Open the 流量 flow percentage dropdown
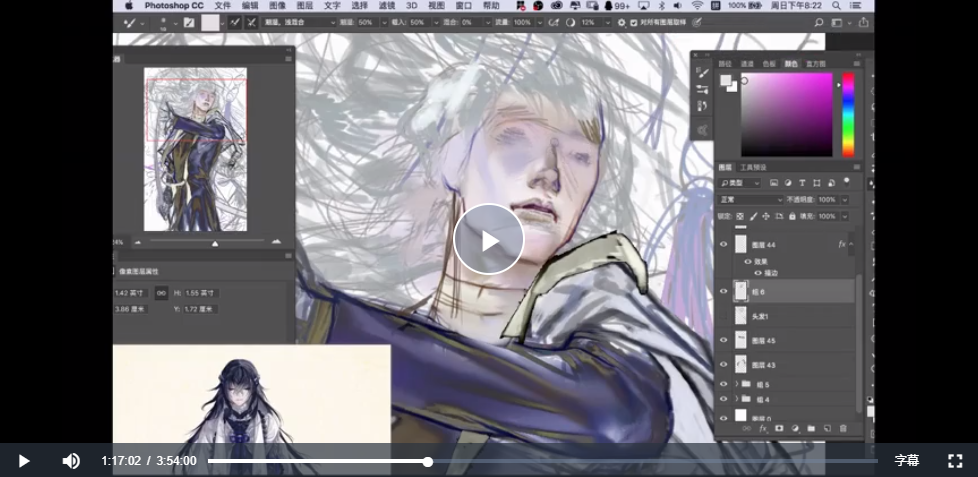Screen dimensions: 978x477 click(x=540, y=22)
